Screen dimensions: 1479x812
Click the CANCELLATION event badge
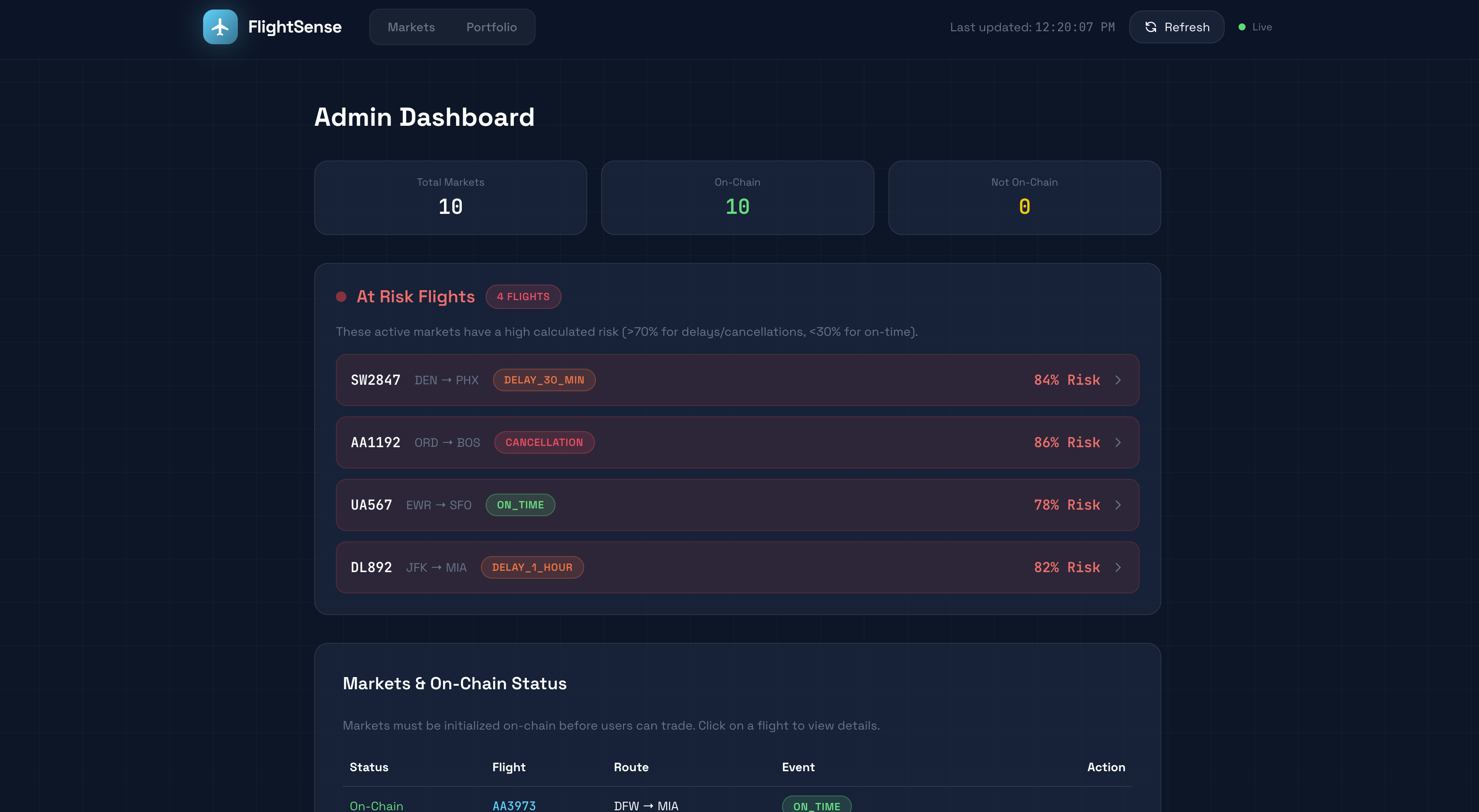(544, 442)
